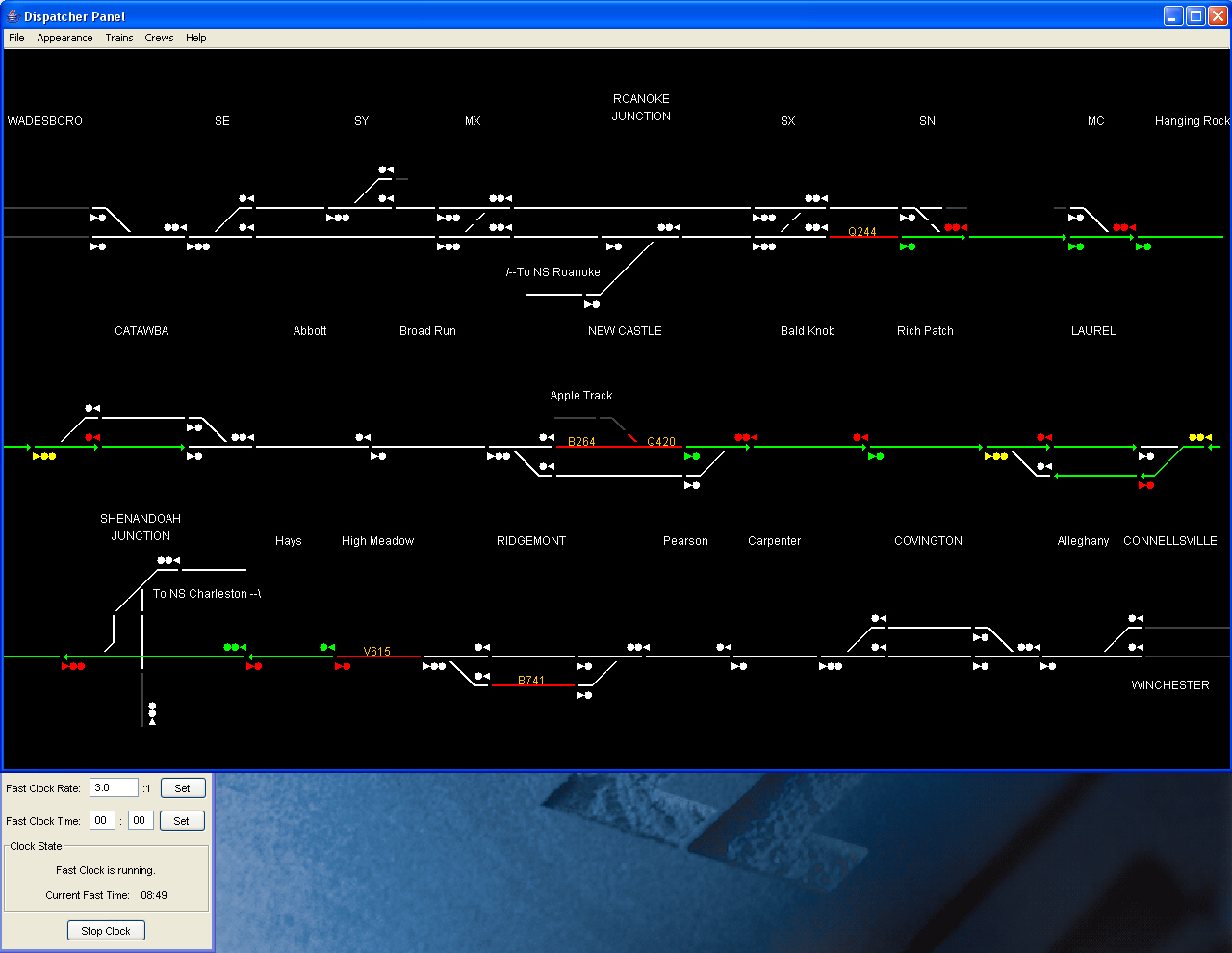The width and height of the screenshot is (1232, 953).
Task: Click the Fast Clock Rate field showing 3.0
Action: coord(114,787)
